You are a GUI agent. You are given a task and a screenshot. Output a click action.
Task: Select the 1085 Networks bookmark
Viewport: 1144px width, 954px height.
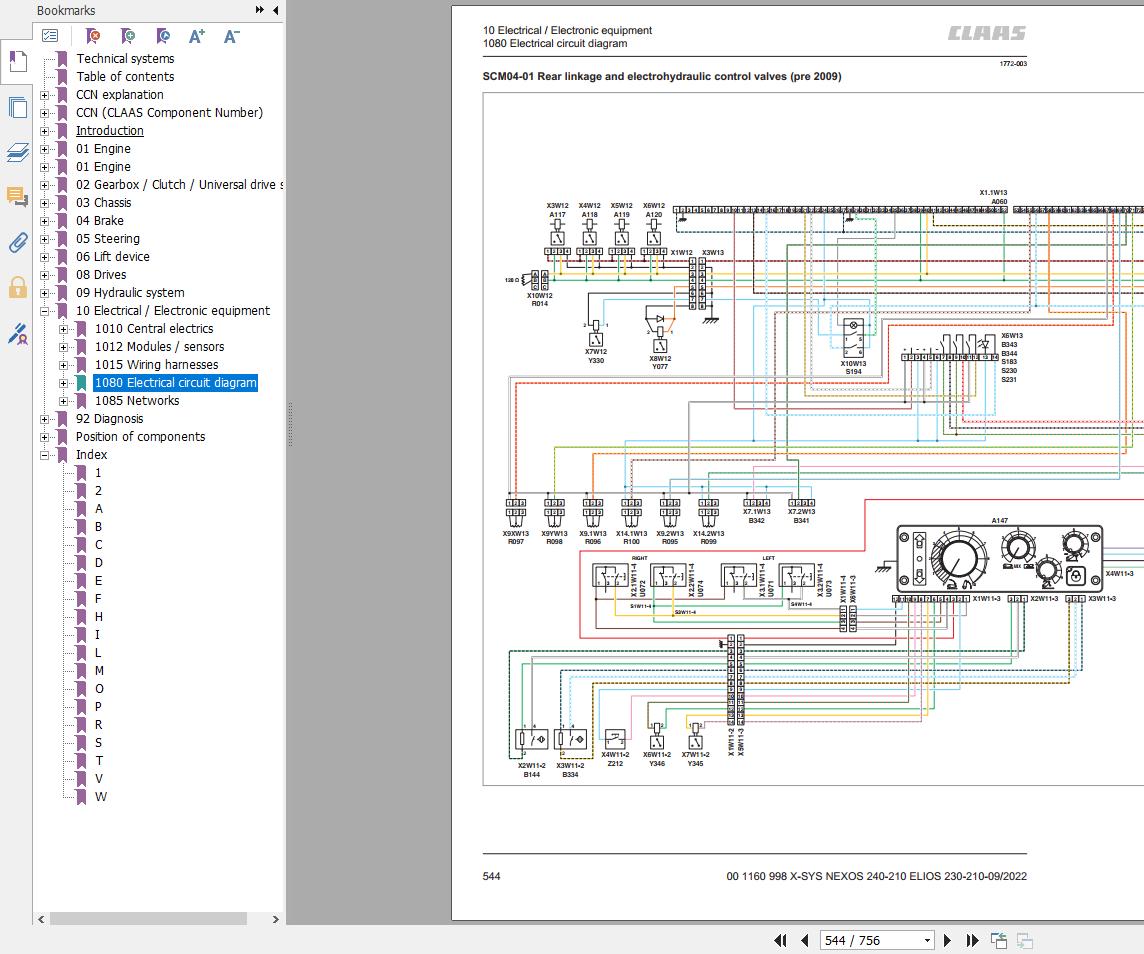pyautogui.click(x=137, y=401)
